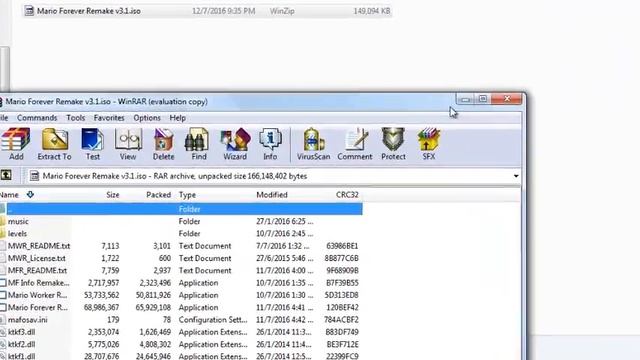Click modified date 27/6/2015 5:46
This screenshot has height=360, width=640.
point(284,258)
